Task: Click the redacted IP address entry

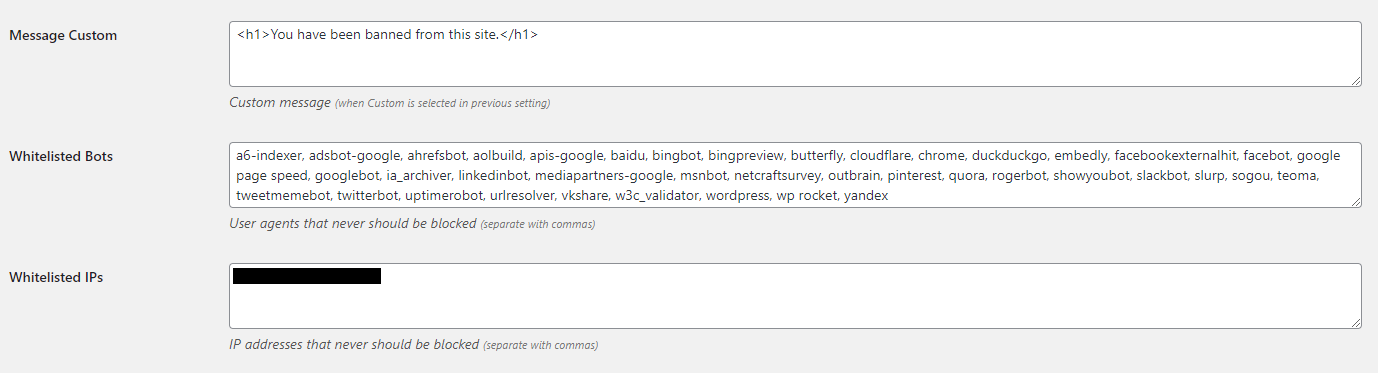Action: (x=307, y=276)
